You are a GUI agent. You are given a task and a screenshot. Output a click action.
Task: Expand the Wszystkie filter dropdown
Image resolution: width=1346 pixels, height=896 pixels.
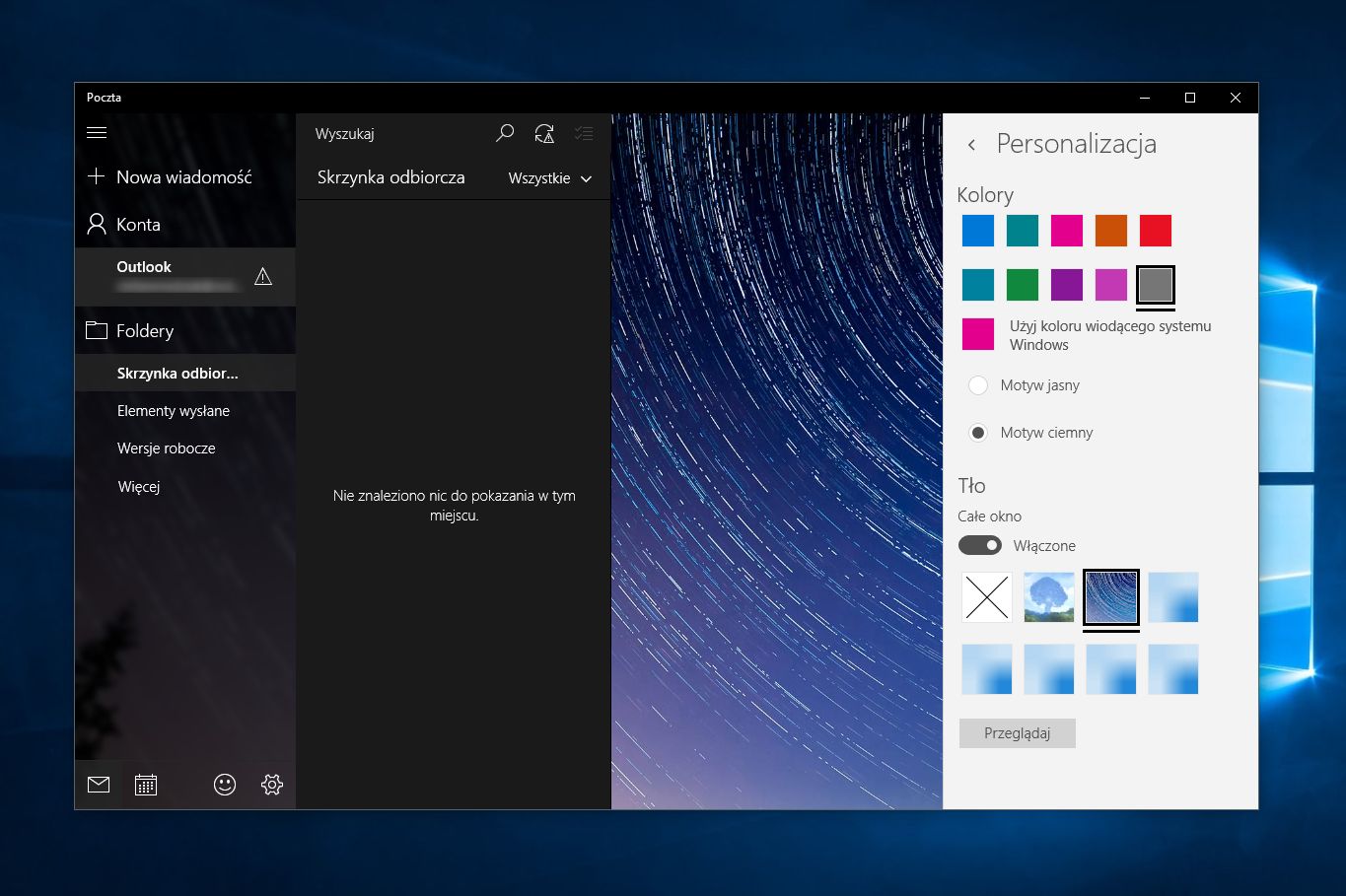550,178
